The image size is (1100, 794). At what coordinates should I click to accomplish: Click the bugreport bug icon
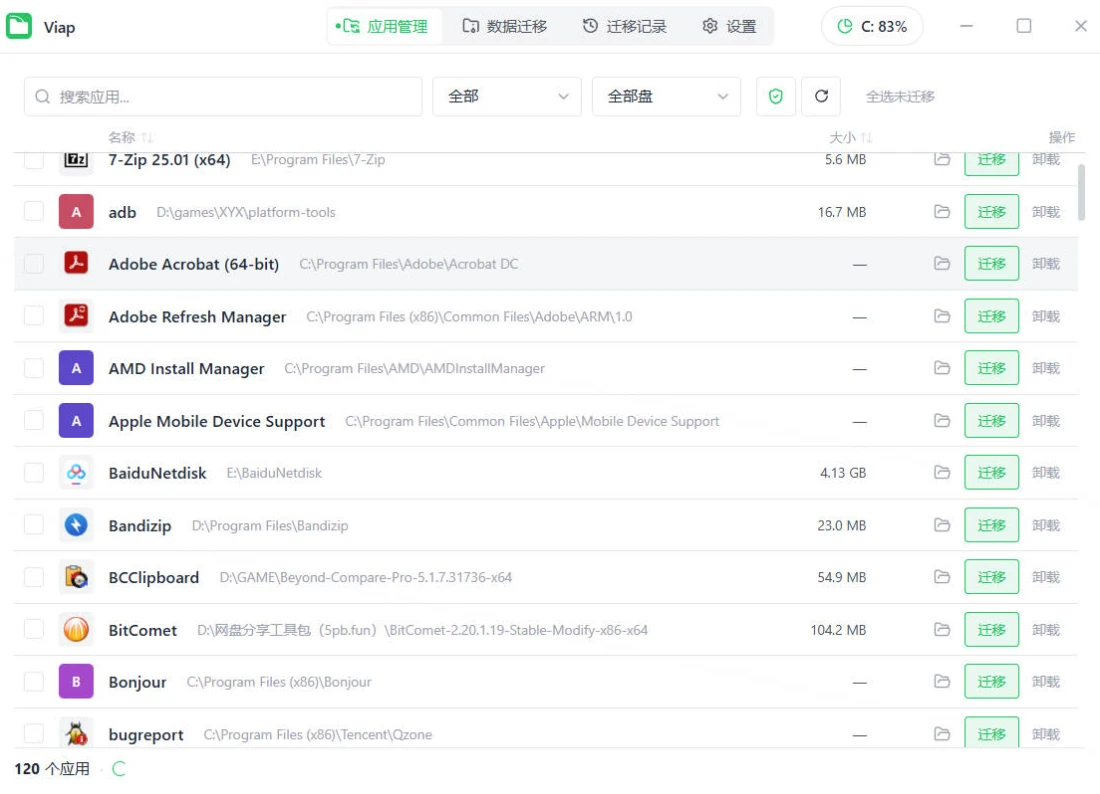(x=76, y=734)
